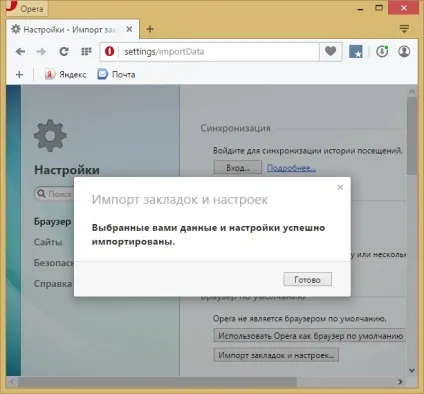
Task: Maximize the Opera window
Action: (379, 8)
